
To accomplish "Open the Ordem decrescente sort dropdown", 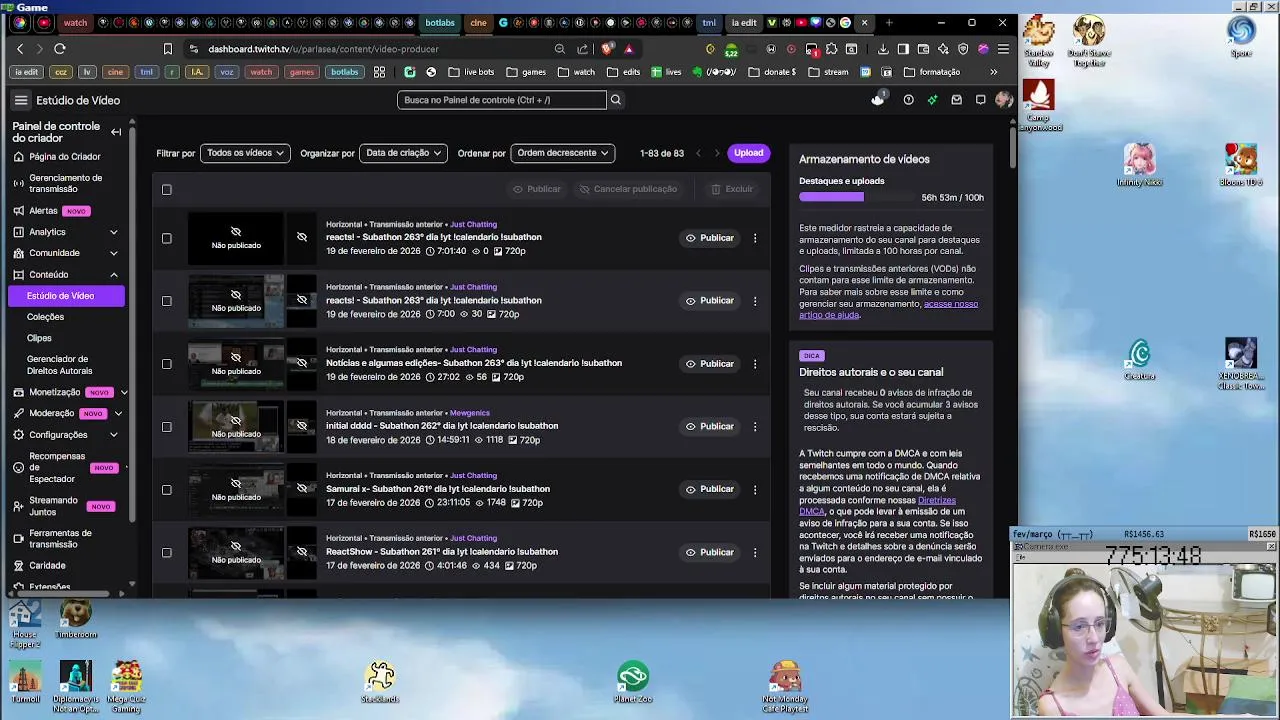I will point(562,153).
